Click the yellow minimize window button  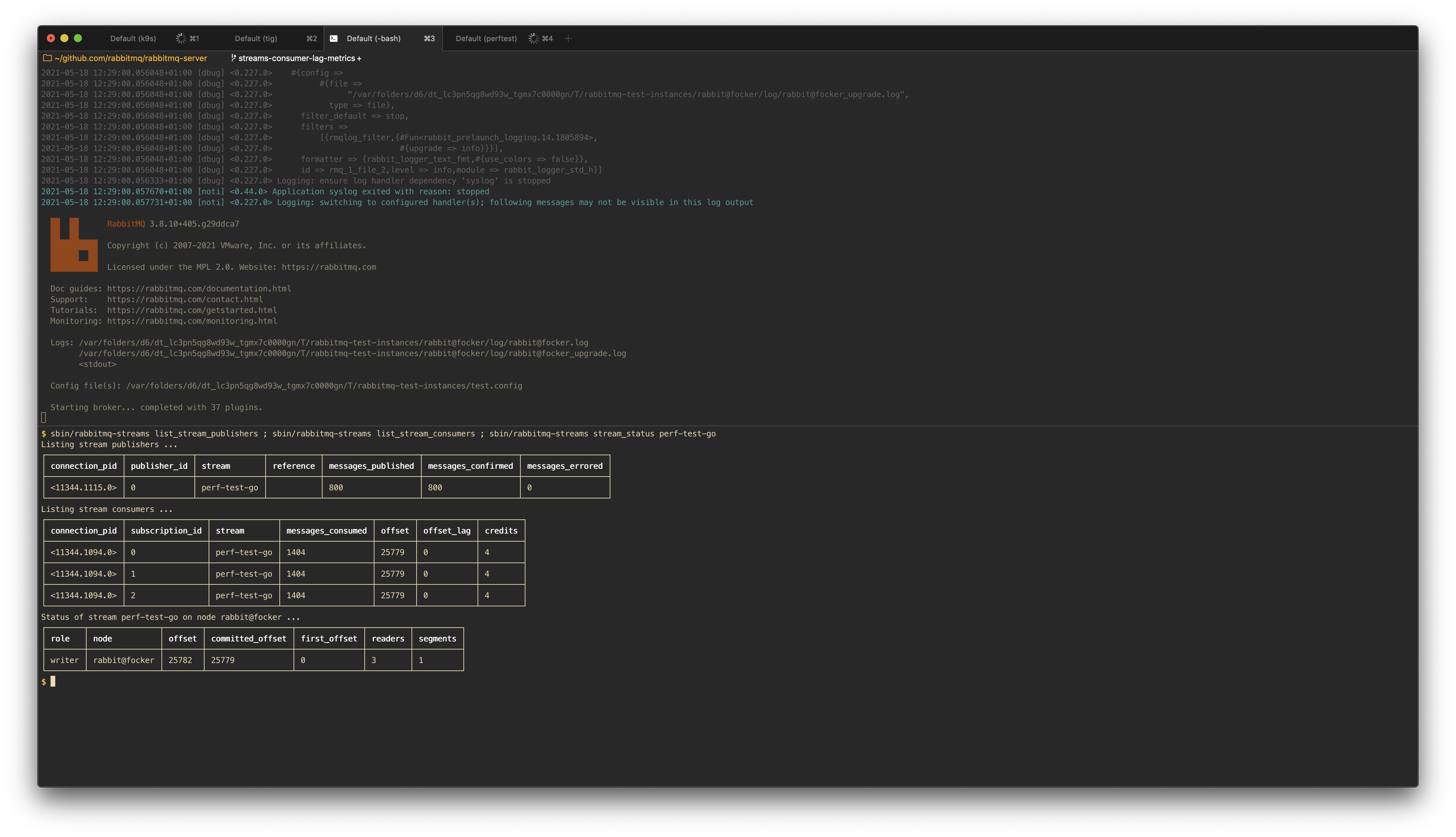point(64,38)
